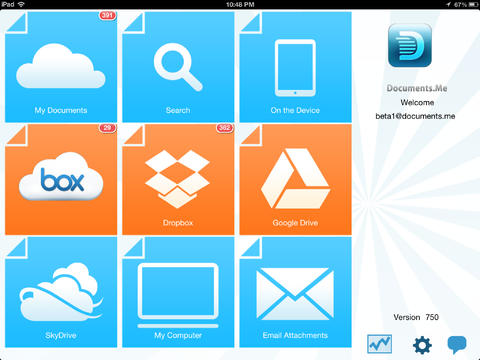Open the Google Drive tile

pyautogui.click(x=295, y=180)
